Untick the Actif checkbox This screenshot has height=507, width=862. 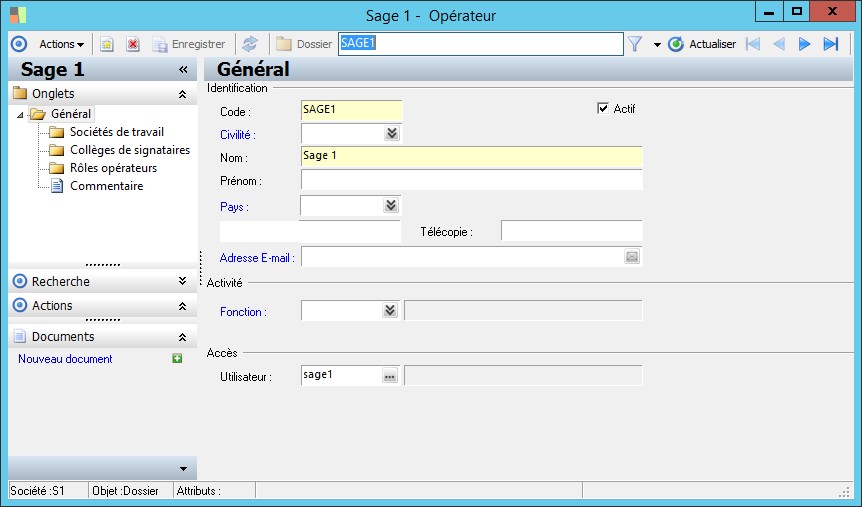click(x=603, y=108)
